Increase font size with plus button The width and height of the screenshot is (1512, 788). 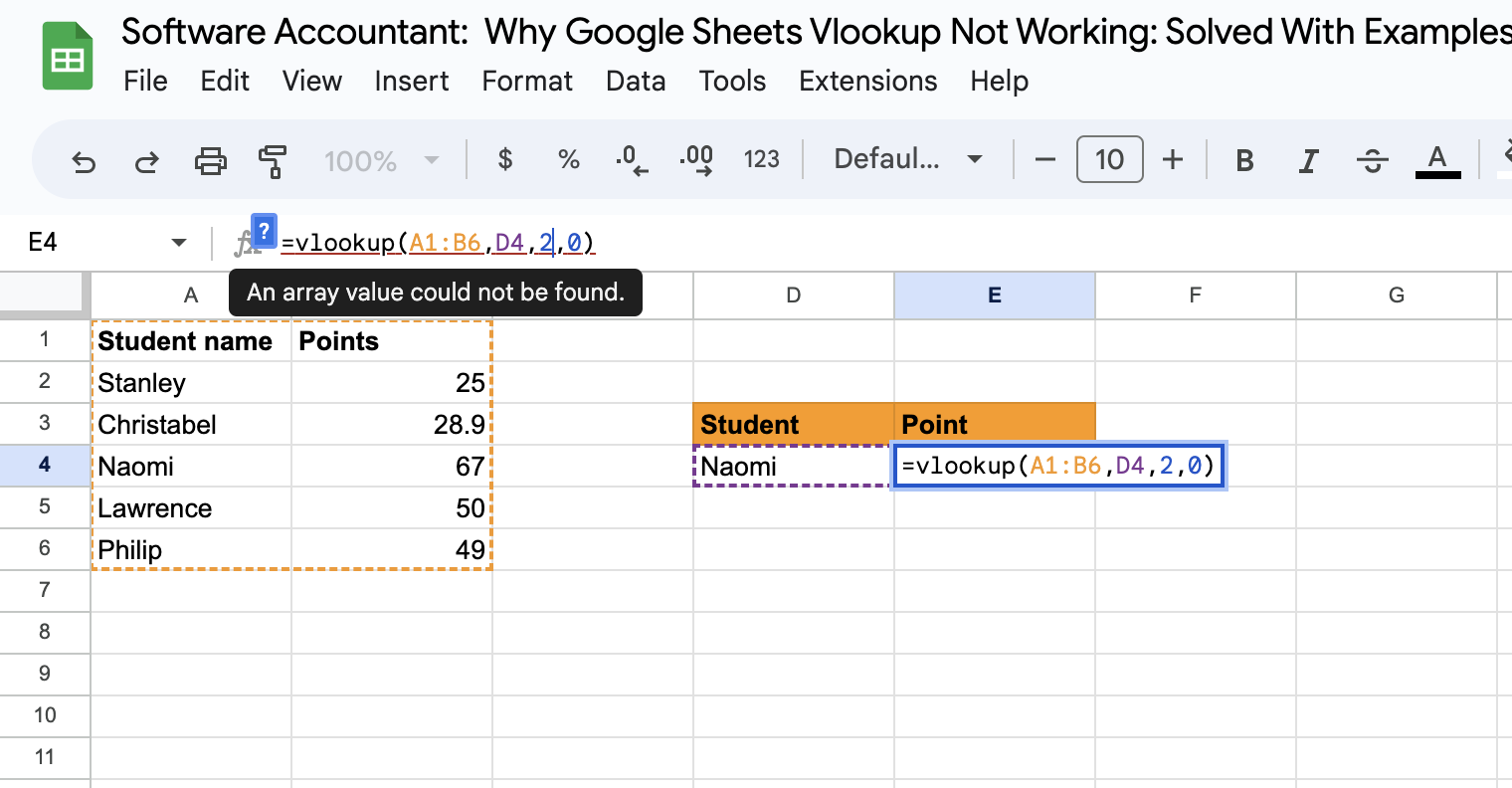[1173, 159]
